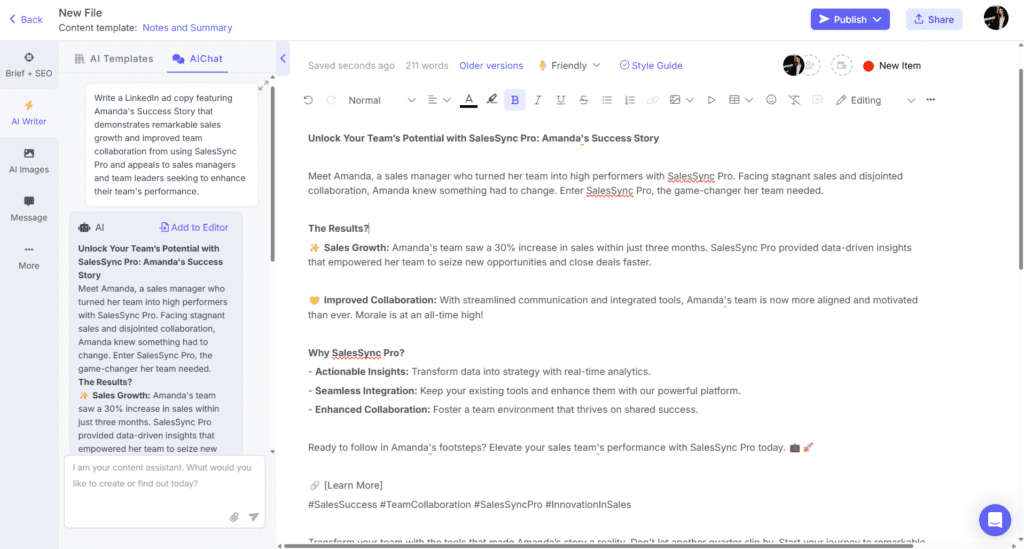Click the editor horizontal scrollbar

(598, 546)
